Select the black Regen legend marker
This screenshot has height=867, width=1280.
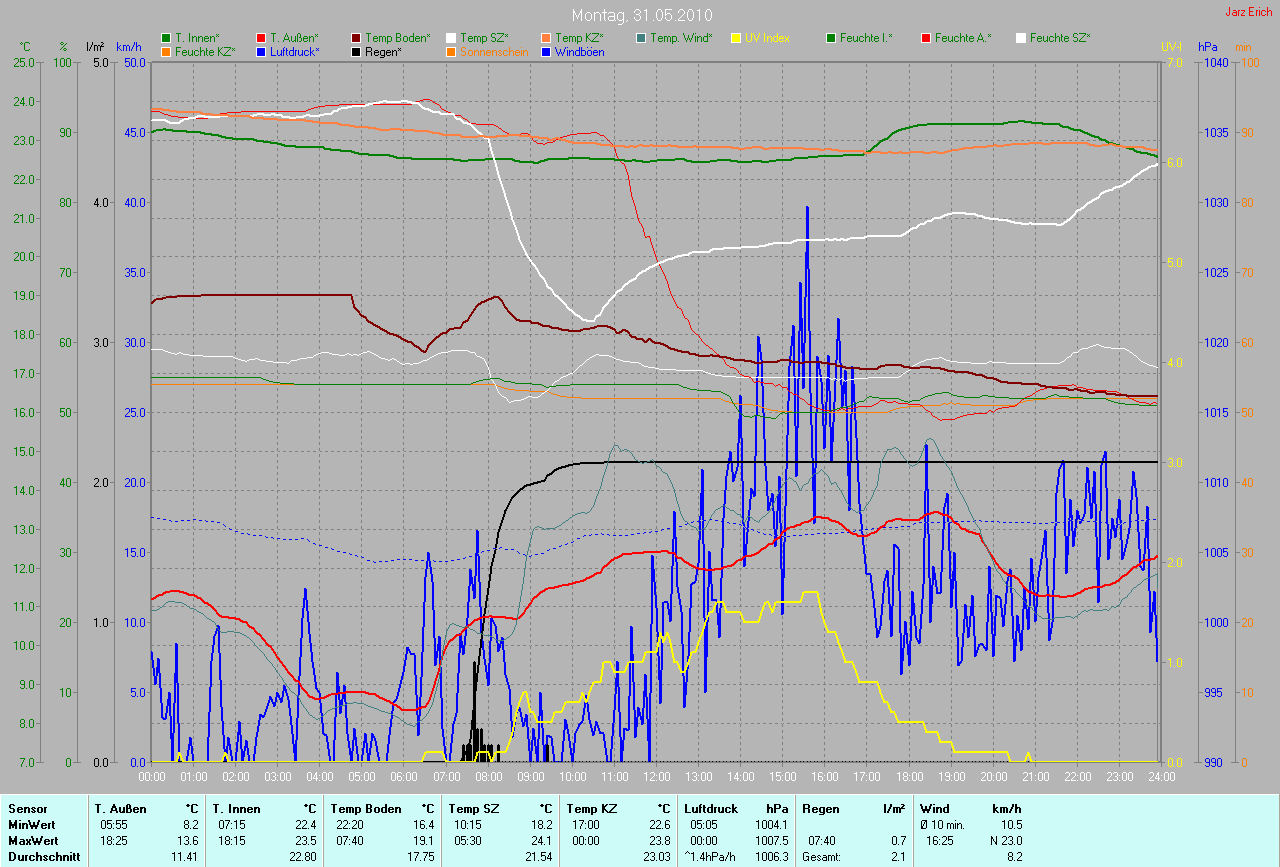click(356, 51)
